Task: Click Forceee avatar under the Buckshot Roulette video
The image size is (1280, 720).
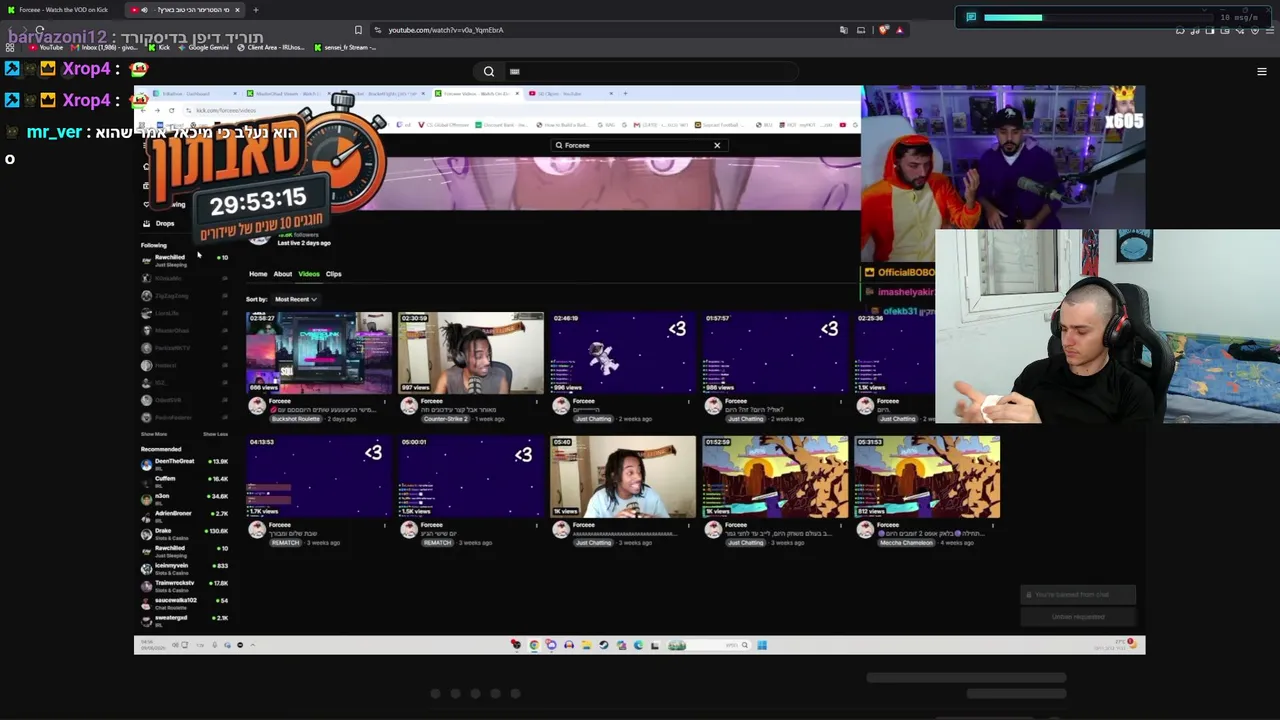Action: pyautogui.click(x=257, y=406)
